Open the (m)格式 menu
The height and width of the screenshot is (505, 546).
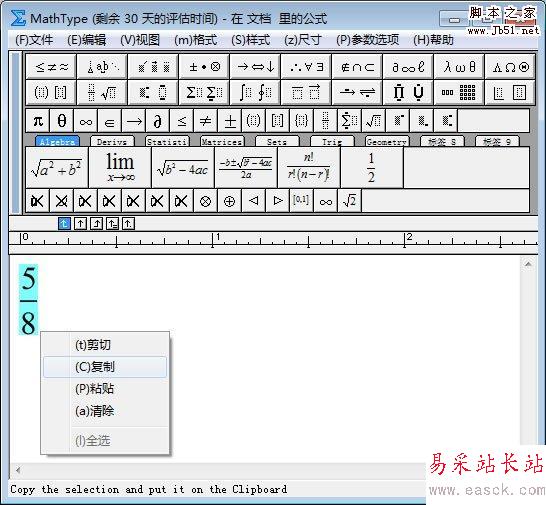coord(196,40)
